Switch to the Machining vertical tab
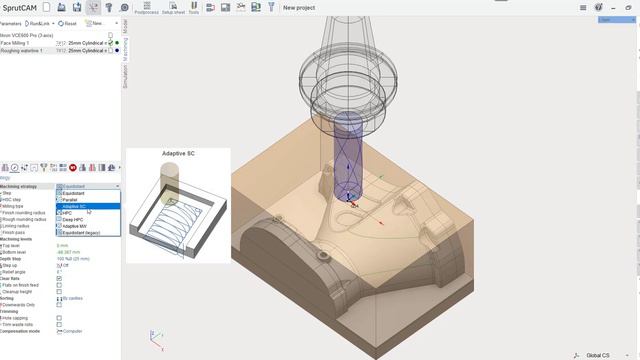Screen dimensions: 640x360 (125, 49)
